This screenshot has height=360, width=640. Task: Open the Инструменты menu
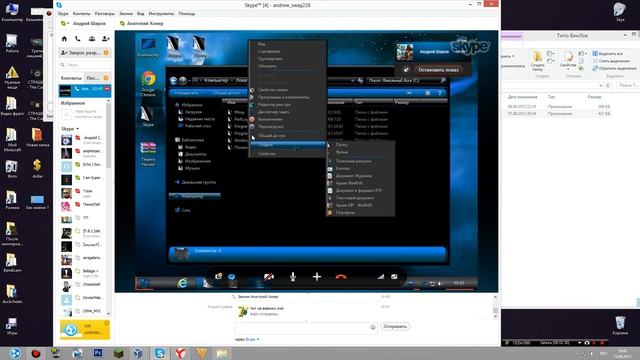point(161,13)
